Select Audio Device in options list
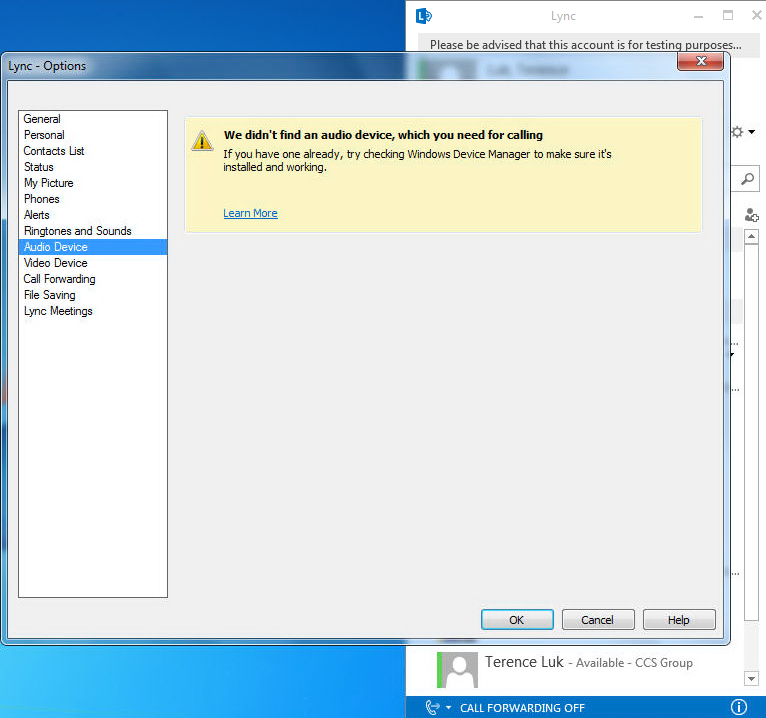The width and height of the screenshot is (766, 718). 93,247
